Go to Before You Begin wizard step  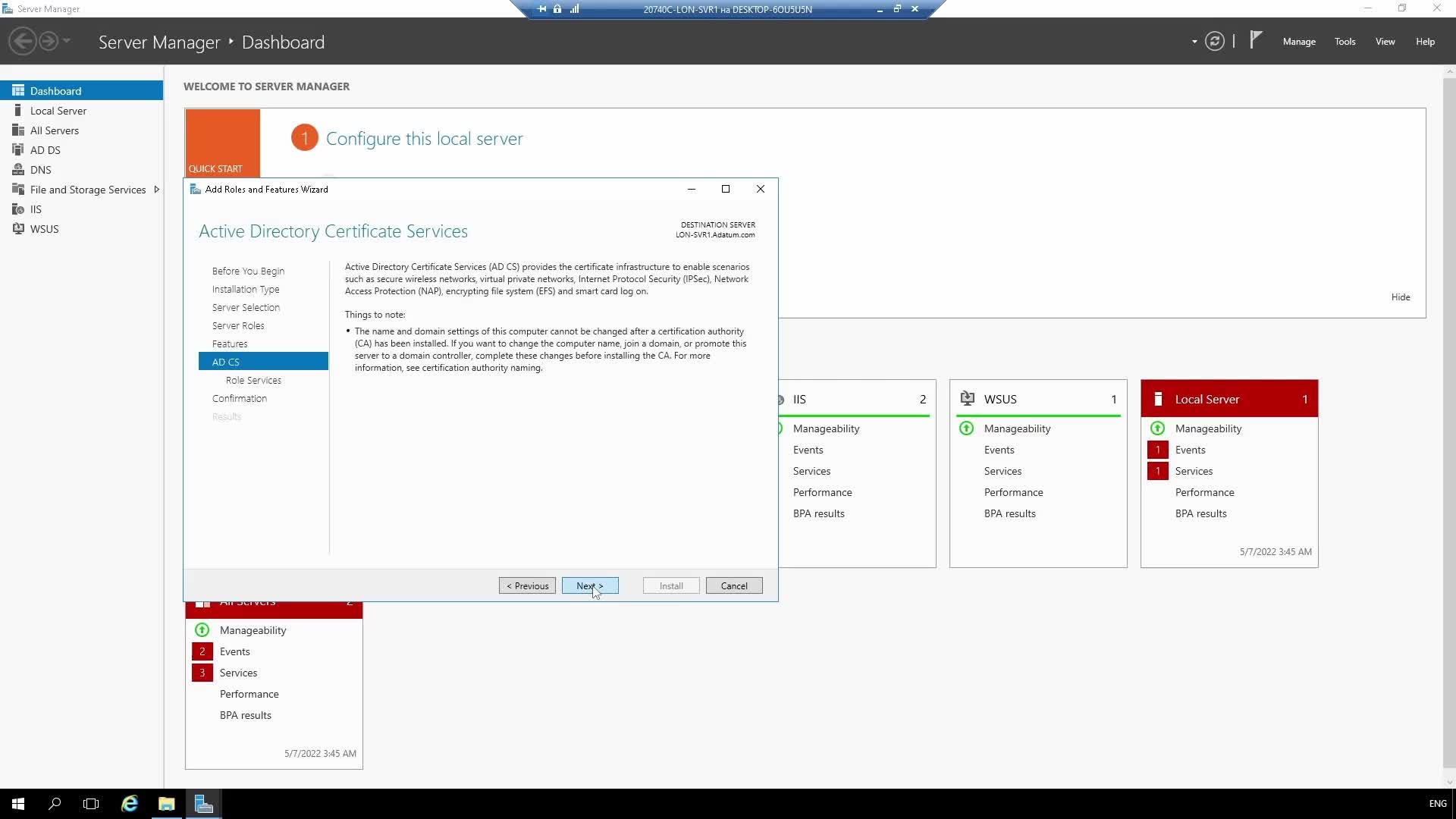tap(248, 271)
